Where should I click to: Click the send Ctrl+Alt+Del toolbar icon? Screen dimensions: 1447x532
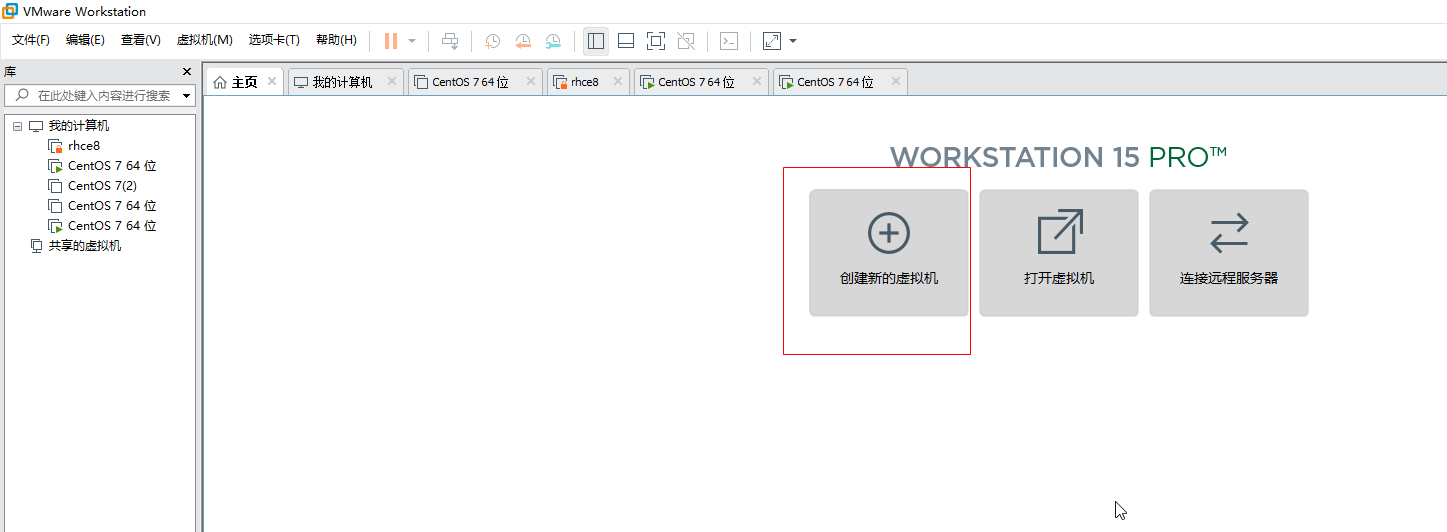tap(451, 41)
